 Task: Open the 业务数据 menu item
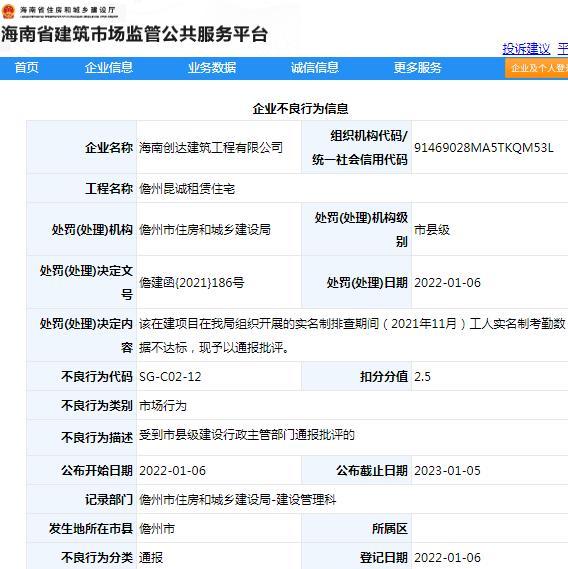click(x=212, y=68)
